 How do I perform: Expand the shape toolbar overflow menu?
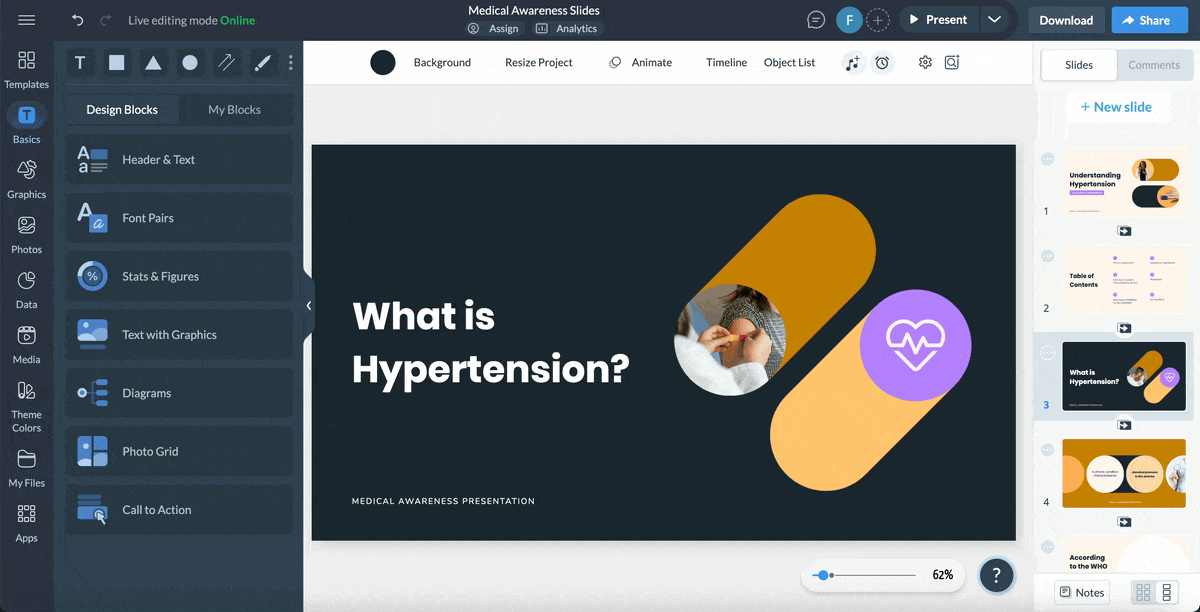click(290, 62)
